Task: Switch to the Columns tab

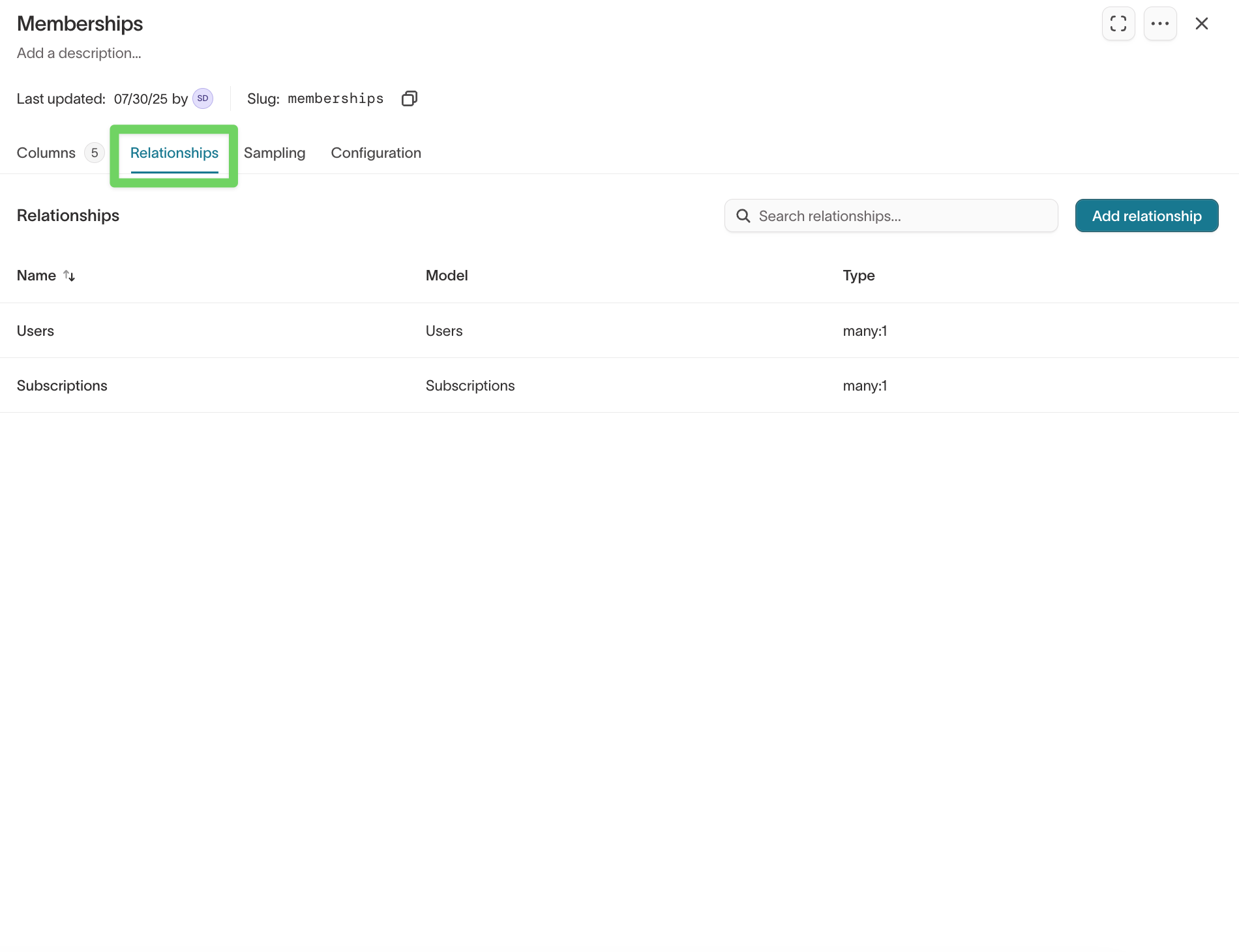Action: tap(46, 153)
